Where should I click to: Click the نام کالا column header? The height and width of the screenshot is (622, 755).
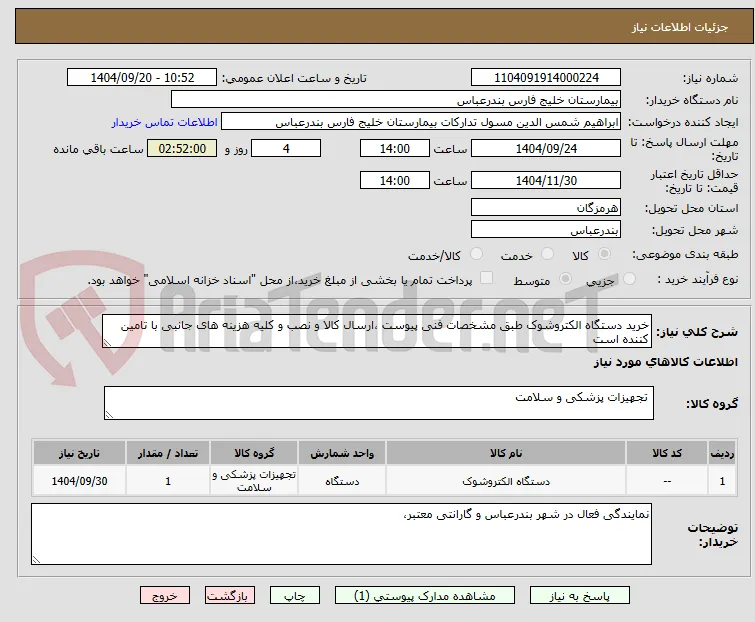coord(506,453)
